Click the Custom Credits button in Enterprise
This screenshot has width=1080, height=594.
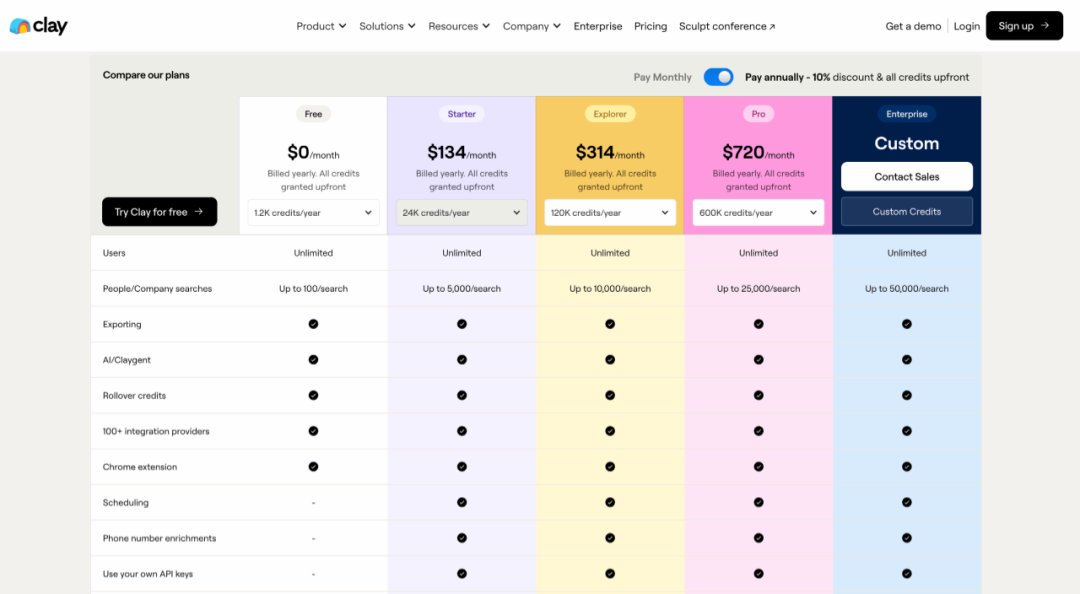coord(906,212)
